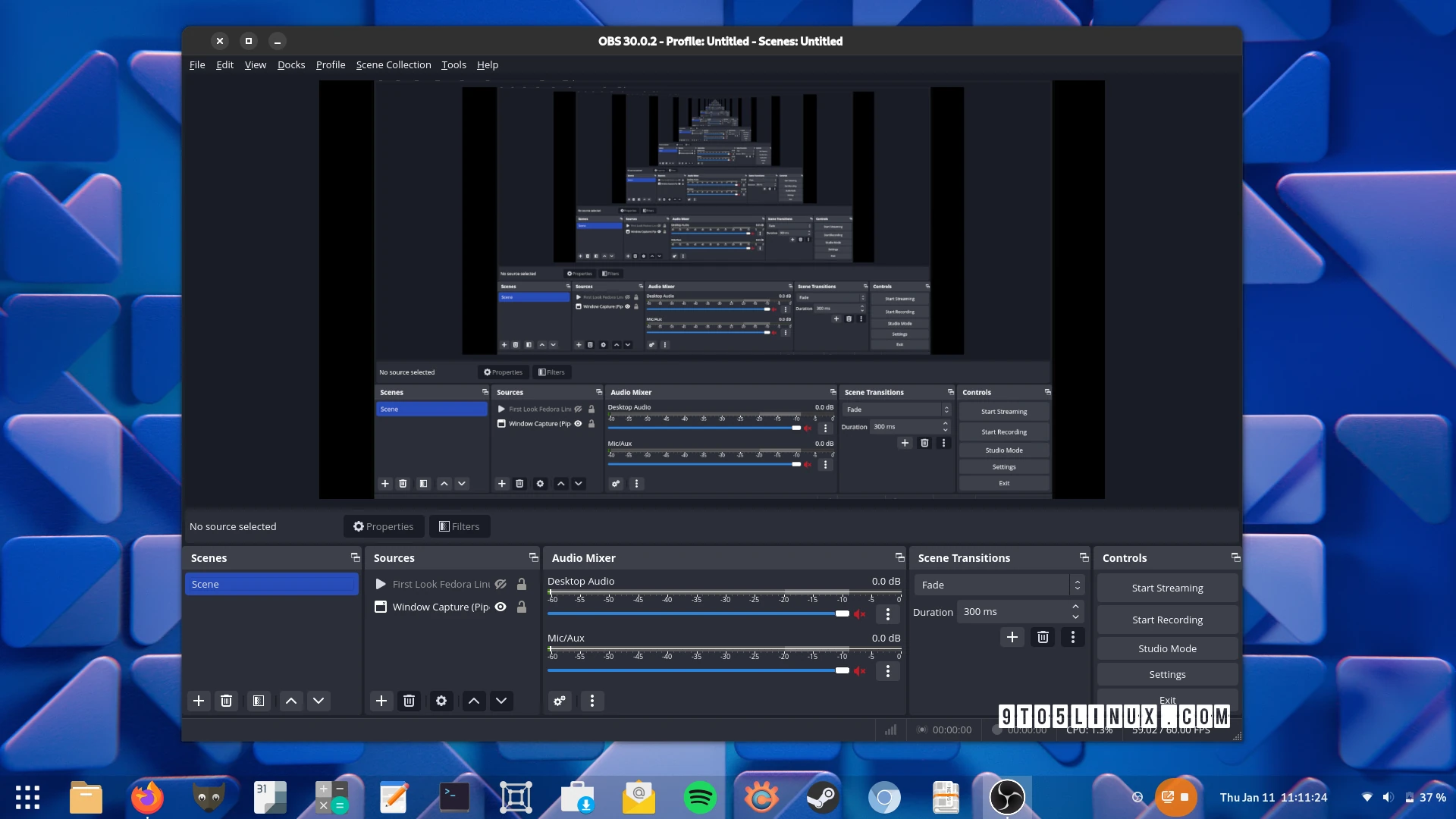This screenshot has height=819, width=1456.
Task: Select the Scene item in Scenes list
Action: 271,584
